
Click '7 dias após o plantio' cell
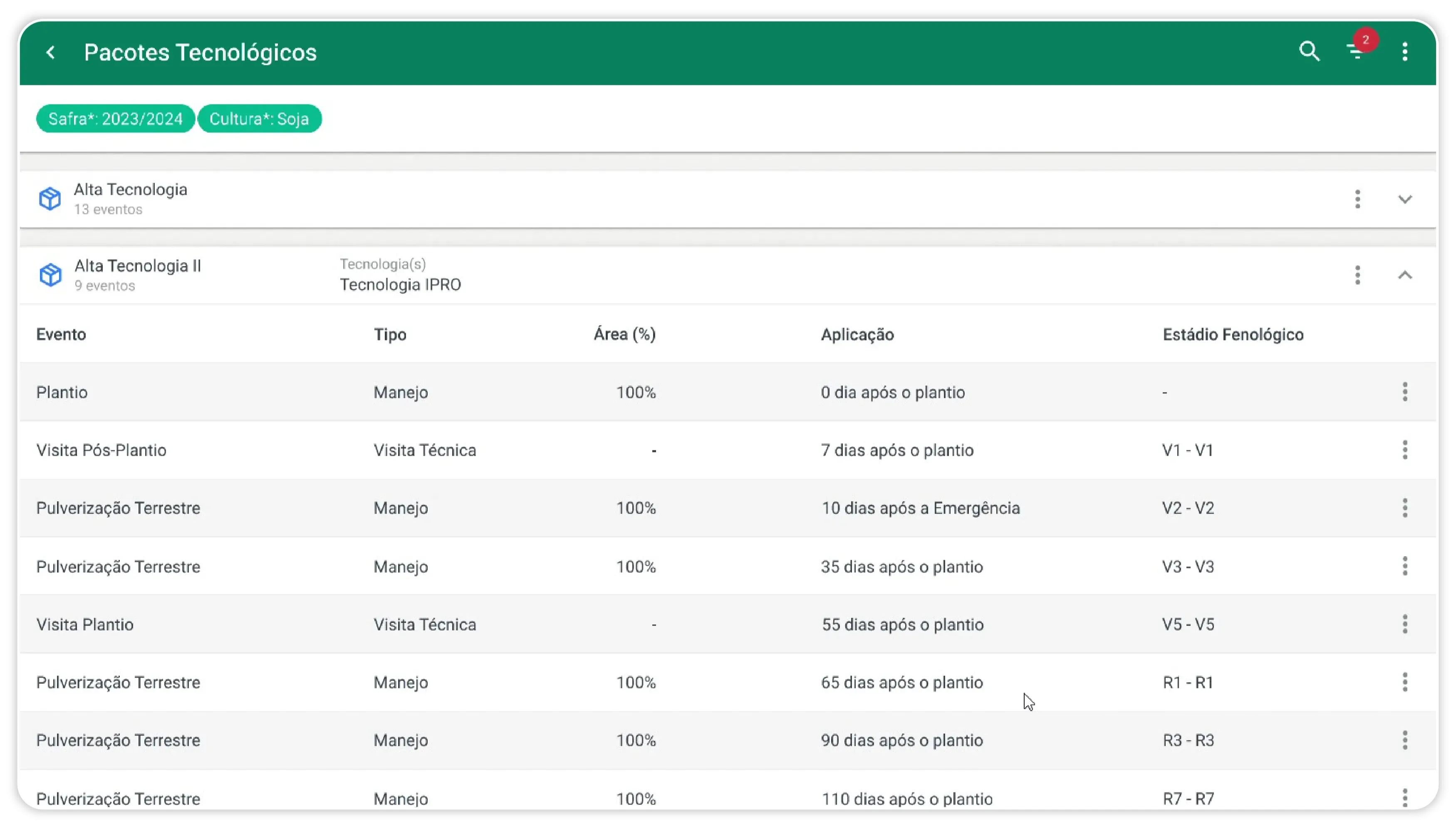click(897, 450)
